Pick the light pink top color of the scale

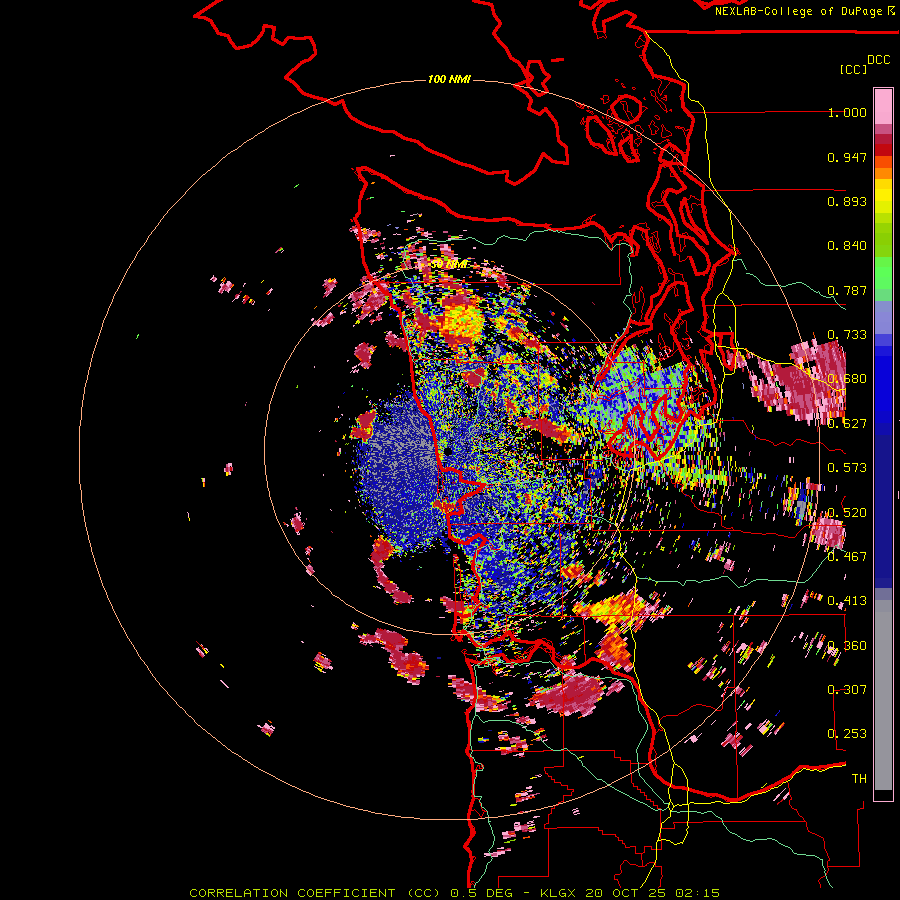(883, 106)
